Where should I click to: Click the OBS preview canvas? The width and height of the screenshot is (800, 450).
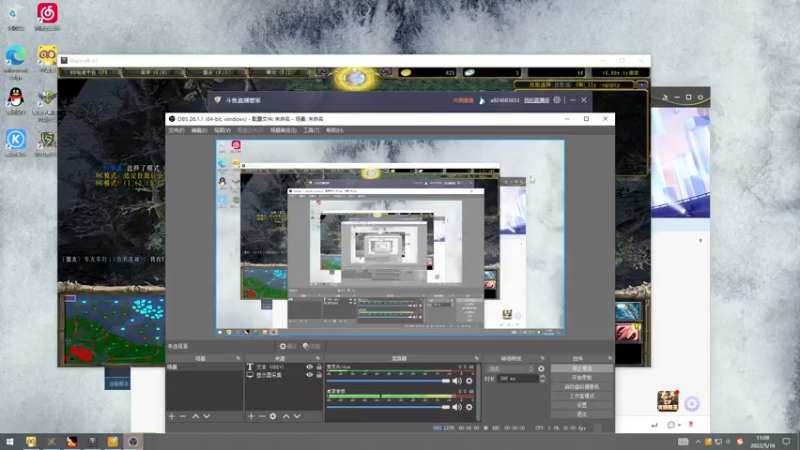click(x=390, y=237)
